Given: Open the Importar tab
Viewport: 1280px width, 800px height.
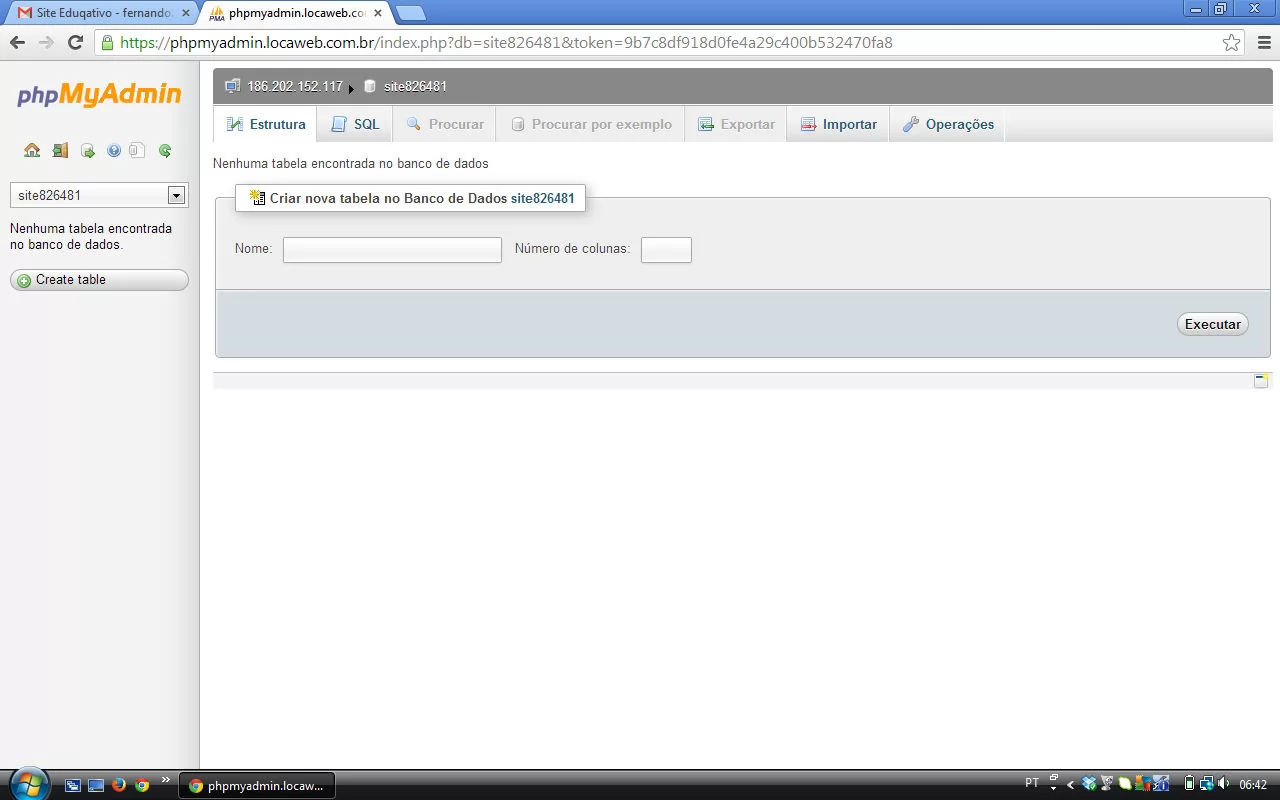Looking at the screenshot, I should 838,125.
